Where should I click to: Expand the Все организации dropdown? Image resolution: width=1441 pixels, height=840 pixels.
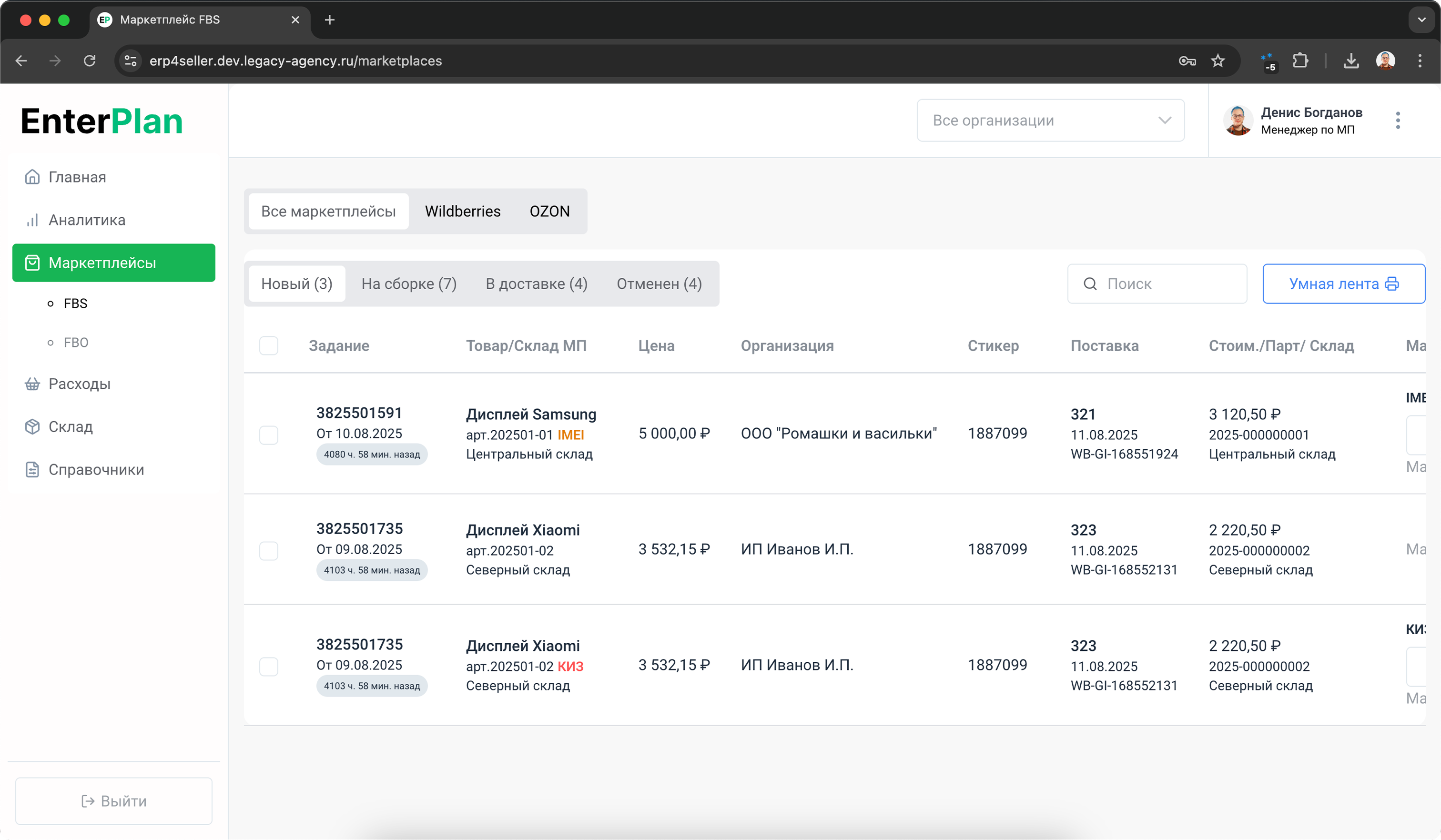1050,120
